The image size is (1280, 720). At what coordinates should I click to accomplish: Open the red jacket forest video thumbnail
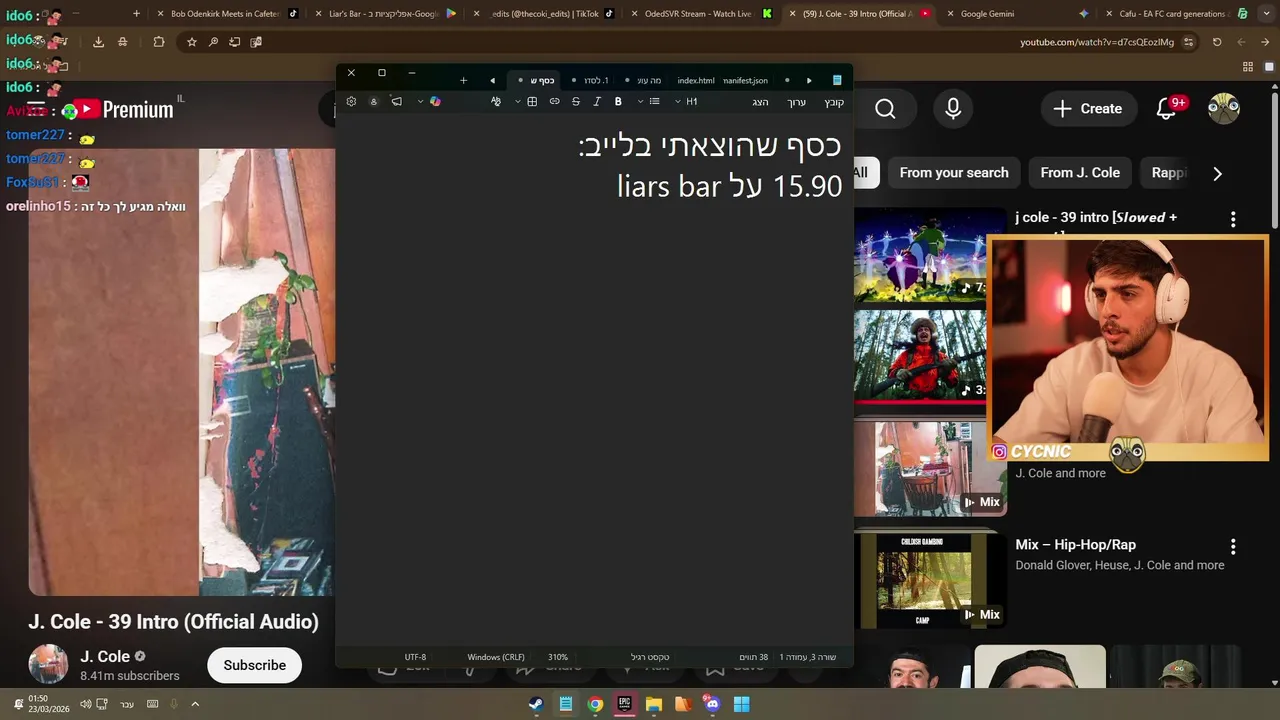coord(920,356)
